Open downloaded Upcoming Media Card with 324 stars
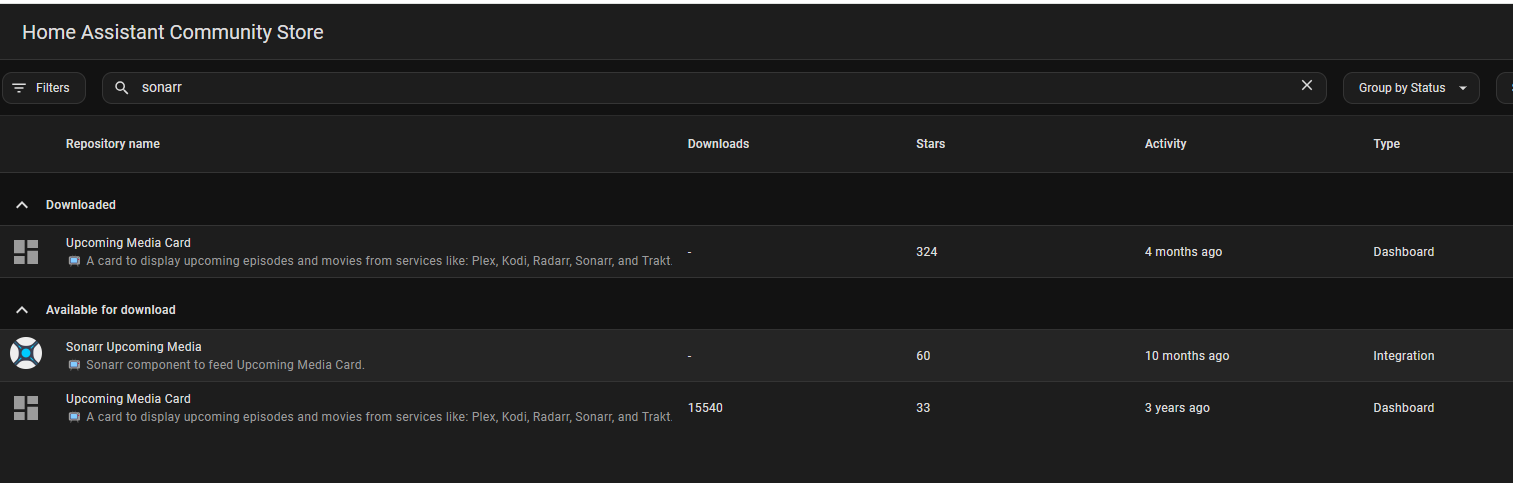This screenshot has width=1513, height=483. 128,243
